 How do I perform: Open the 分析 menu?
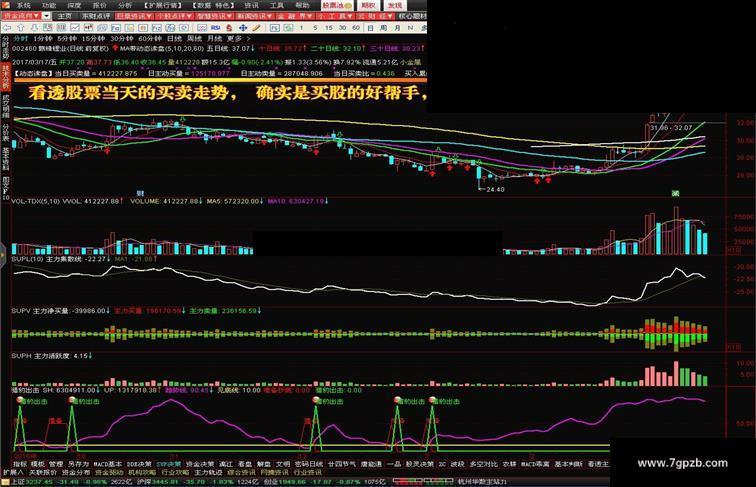click(124, 5)
